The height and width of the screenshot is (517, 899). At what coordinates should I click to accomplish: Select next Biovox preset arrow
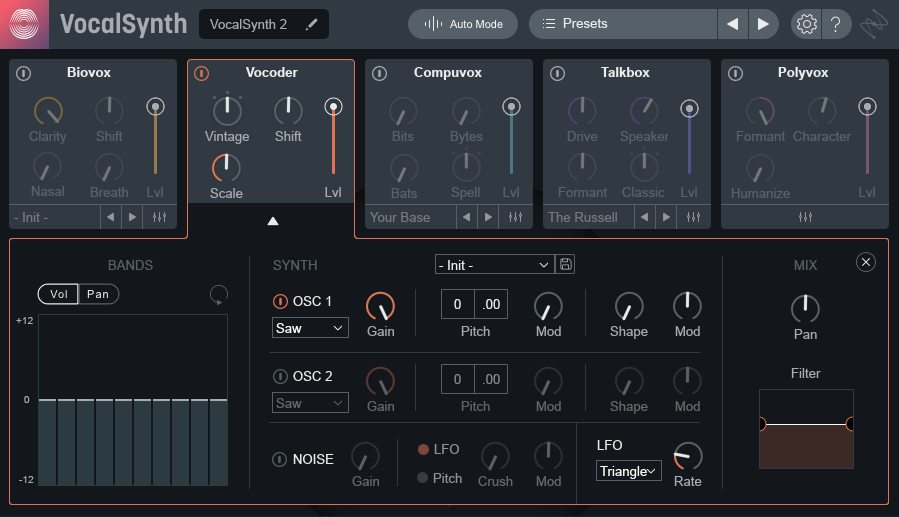pos(132,217)
